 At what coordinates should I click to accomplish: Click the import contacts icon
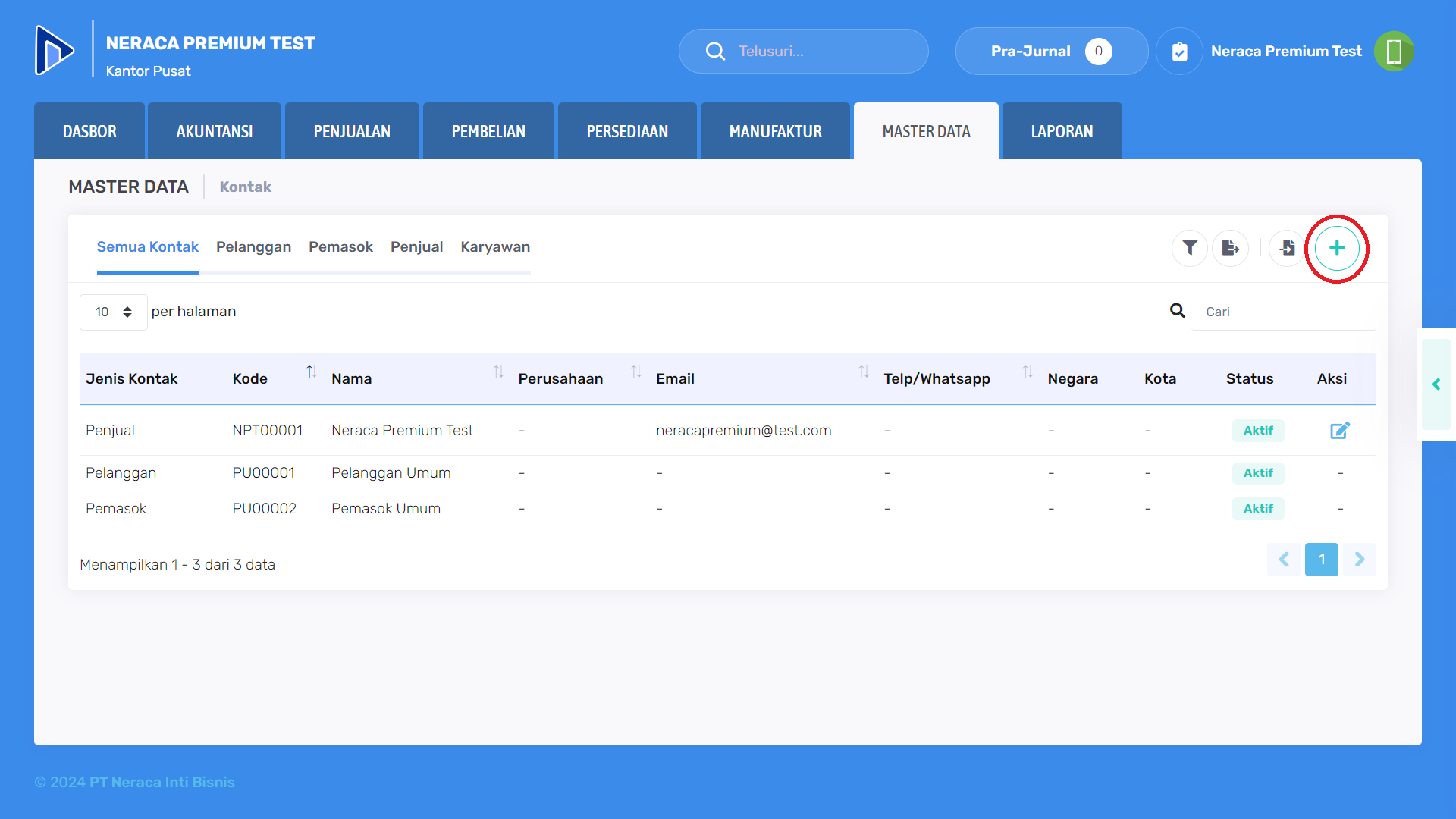(x=1287, y=248)
